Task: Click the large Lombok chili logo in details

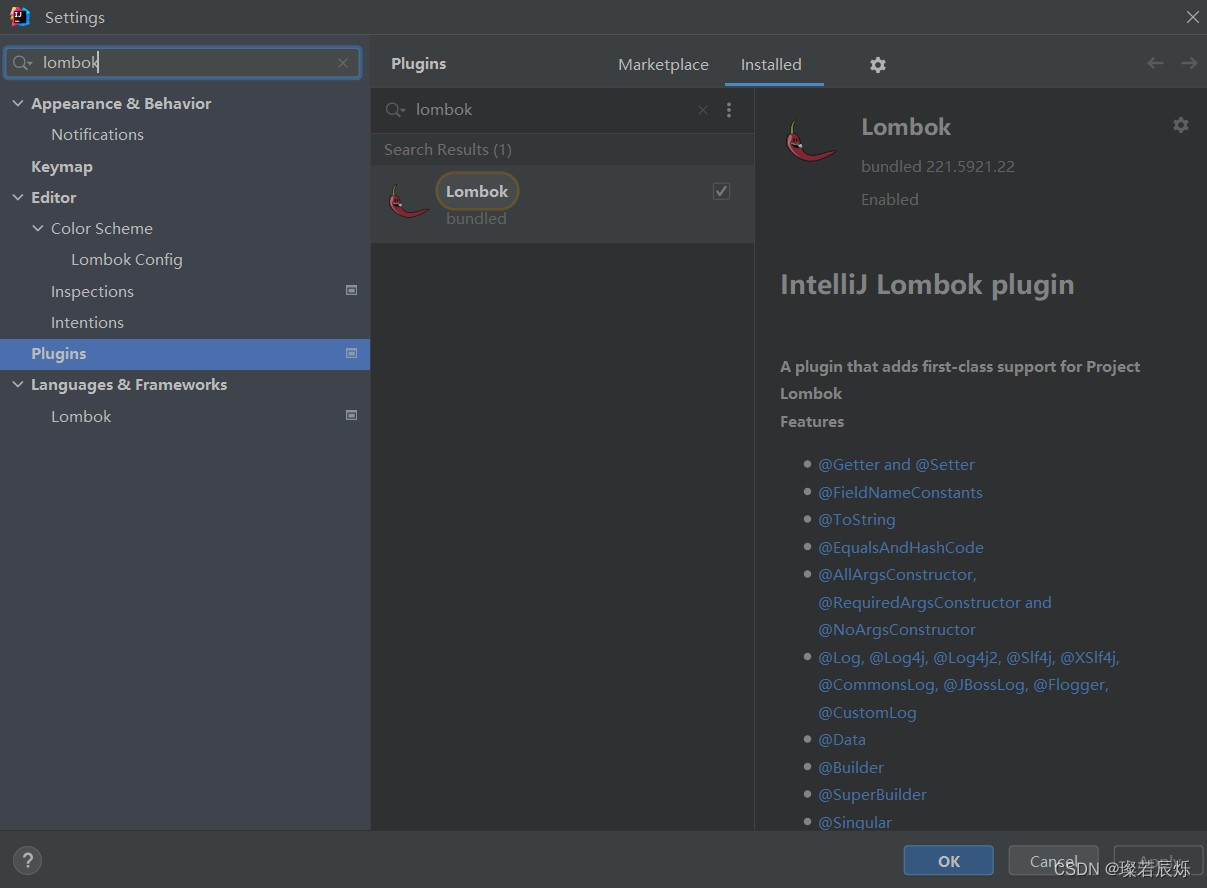Action: (809, 141)
